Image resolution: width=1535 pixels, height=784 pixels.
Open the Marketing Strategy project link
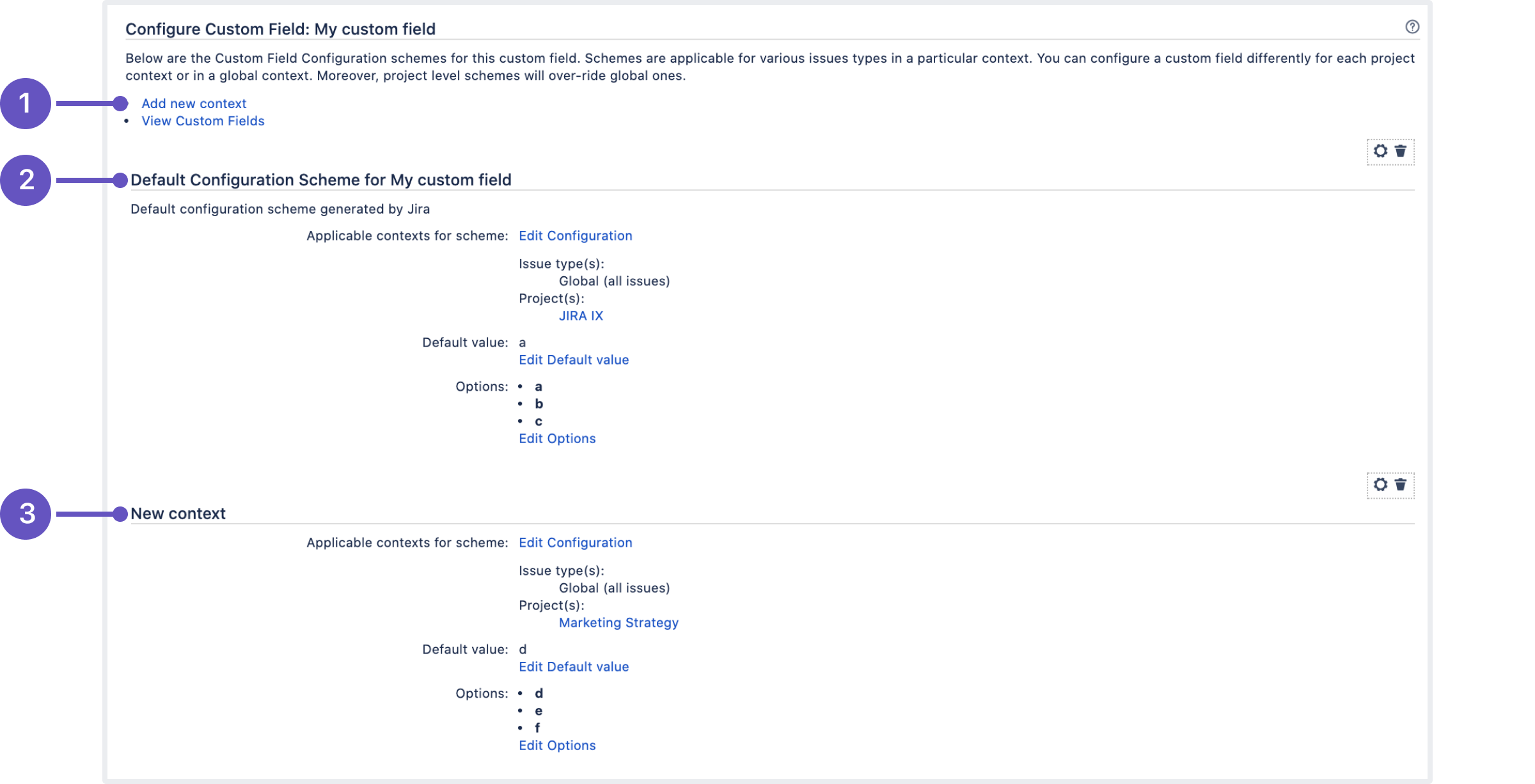coord(618,623)
